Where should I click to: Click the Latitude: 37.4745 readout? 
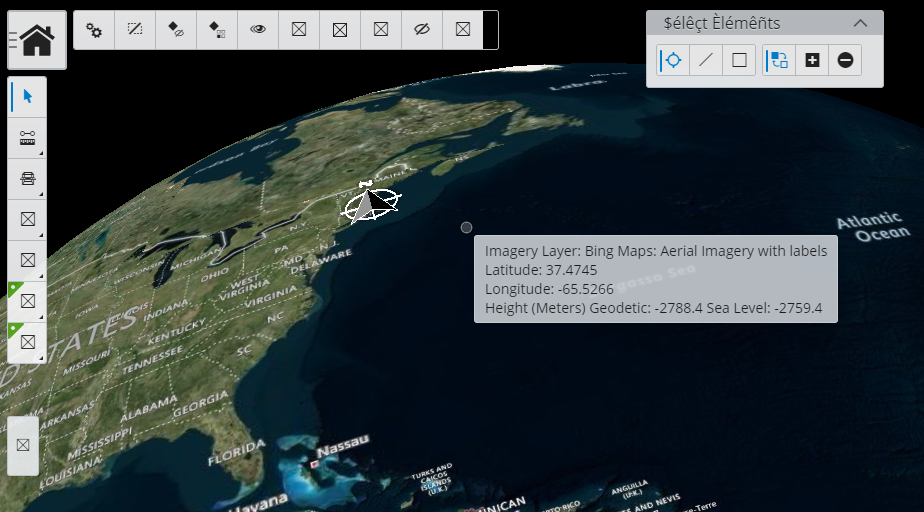541,270
